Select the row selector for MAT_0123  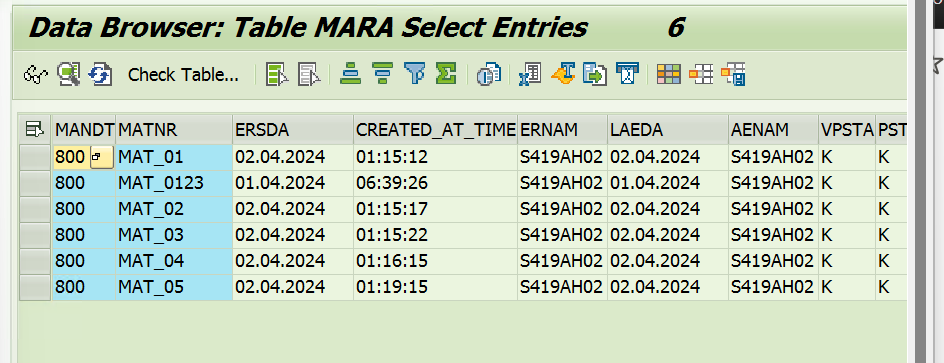[35, 183]
